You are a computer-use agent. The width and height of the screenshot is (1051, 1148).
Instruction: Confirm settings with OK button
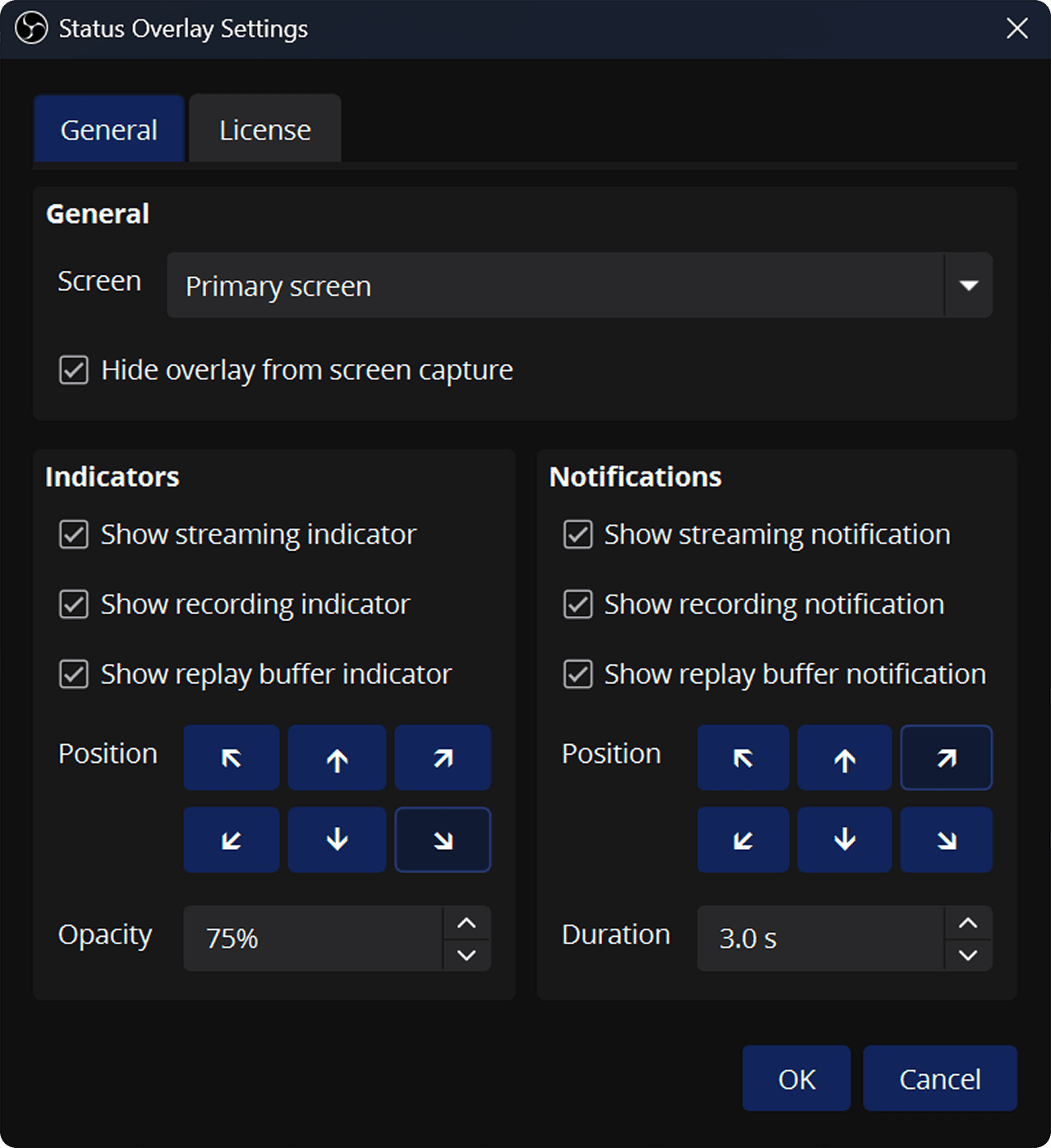(796, 1078)
